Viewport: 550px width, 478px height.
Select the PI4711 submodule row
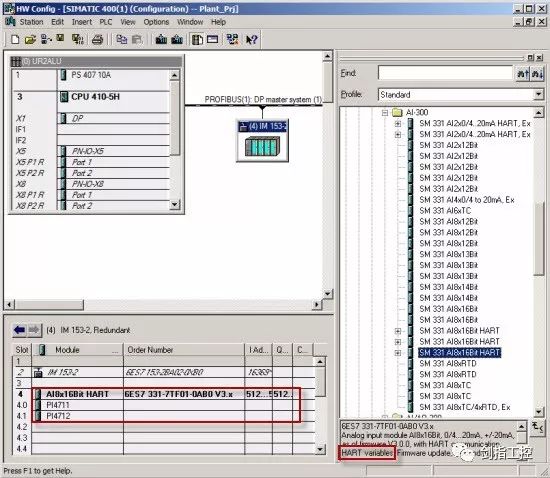coord(167,405)
